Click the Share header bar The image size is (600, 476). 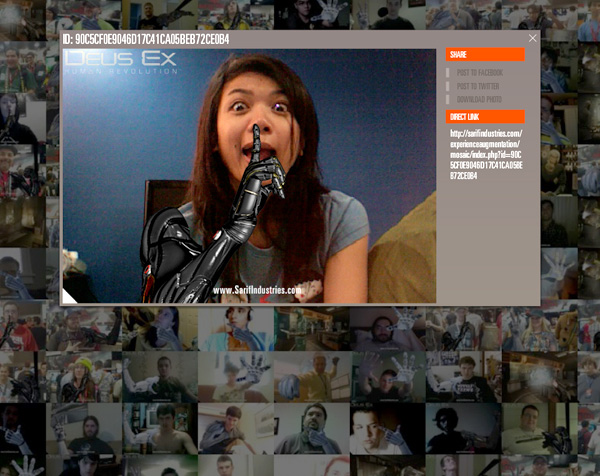tap(485, 54)
